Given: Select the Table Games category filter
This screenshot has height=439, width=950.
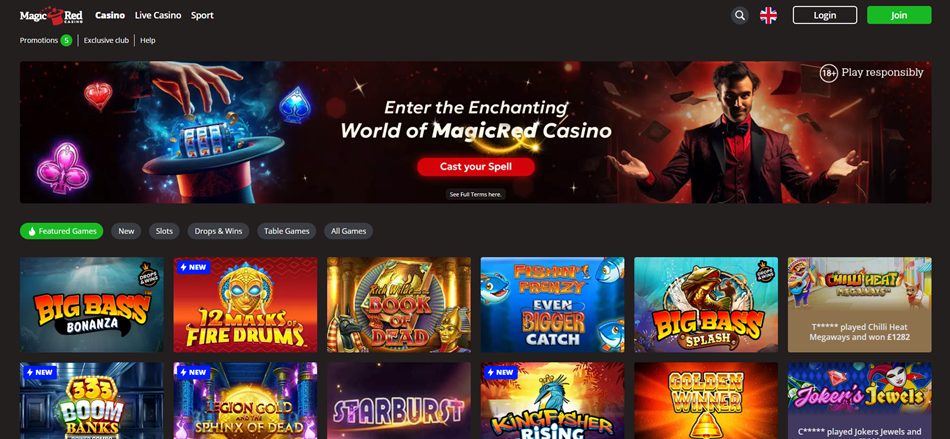Looking at the screenshot, I should (x=287, y=231).
